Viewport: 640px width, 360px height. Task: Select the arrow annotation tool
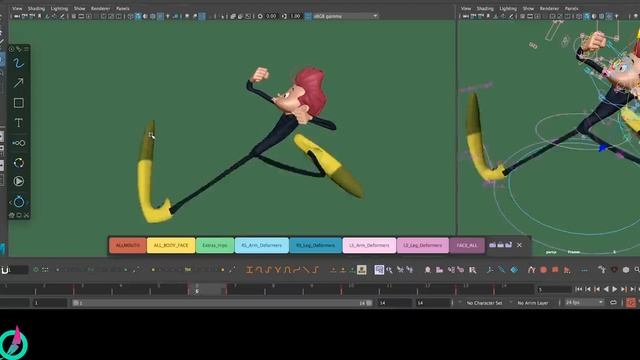[x=18, y=83]
